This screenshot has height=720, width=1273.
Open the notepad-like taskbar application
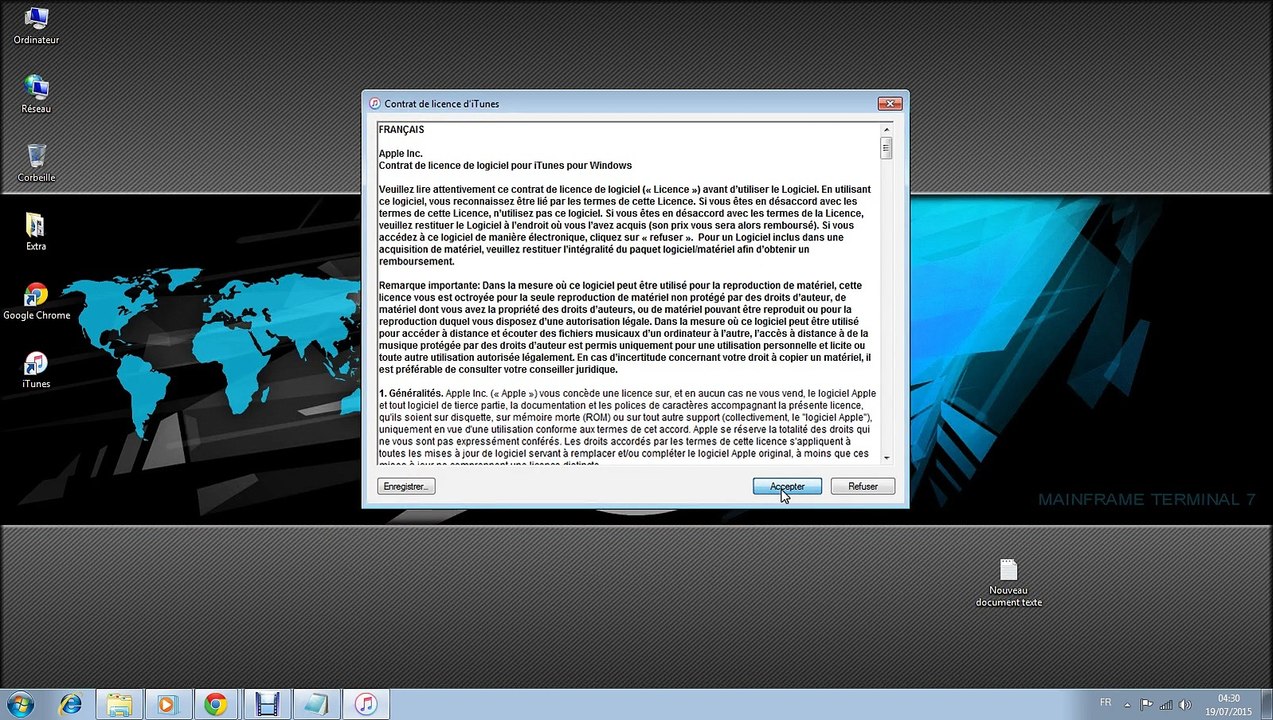[315, 704]
